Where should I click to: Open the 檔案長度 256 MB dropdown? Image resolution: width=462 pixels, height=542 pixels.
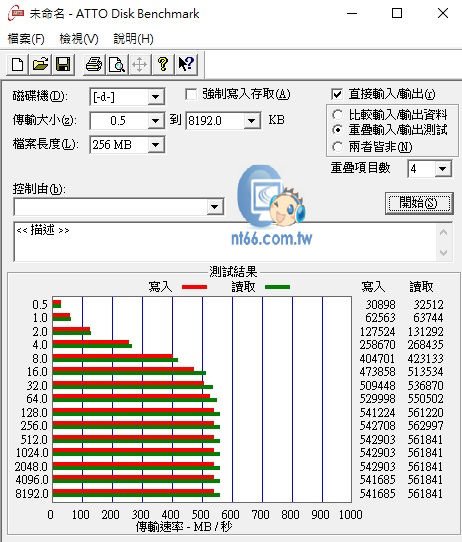click(x=156, y=144)
